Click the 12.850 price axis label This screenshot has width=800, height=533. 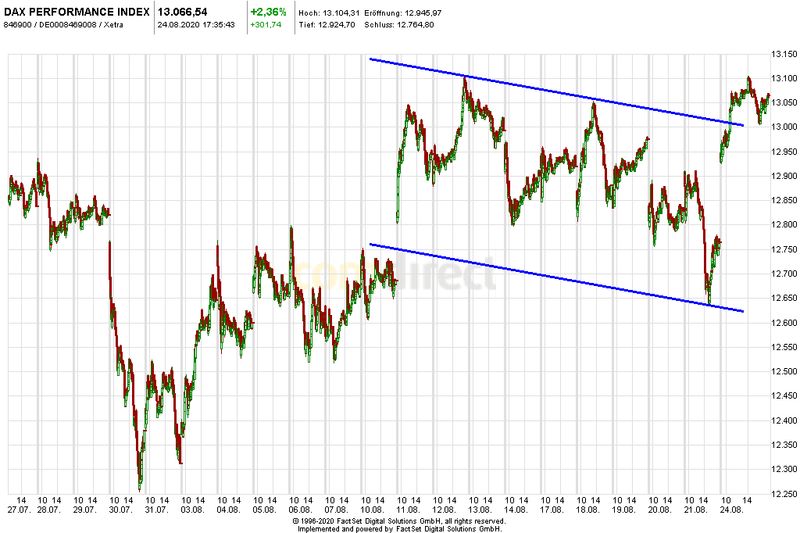pos(784,200)
